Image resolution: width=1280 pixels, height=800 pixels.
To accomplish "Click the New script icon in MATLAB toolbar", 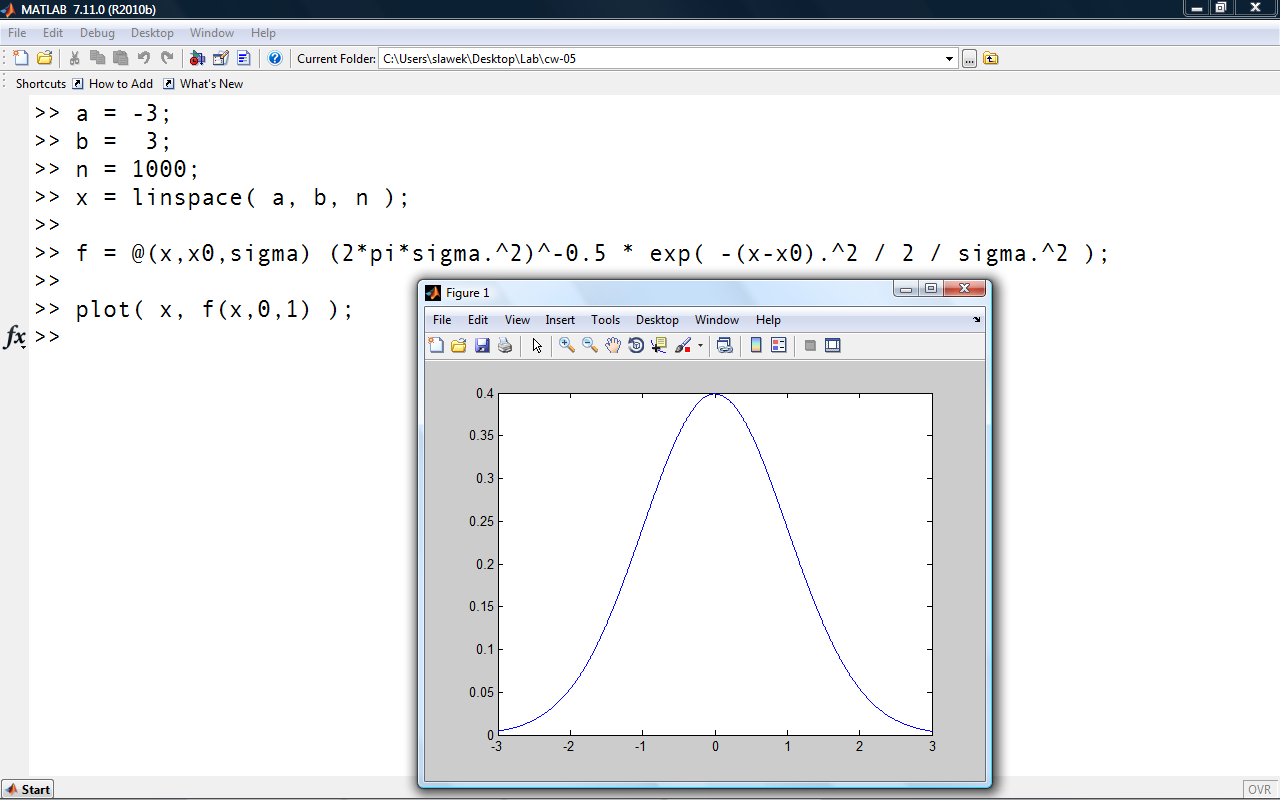I will [20, 58].
